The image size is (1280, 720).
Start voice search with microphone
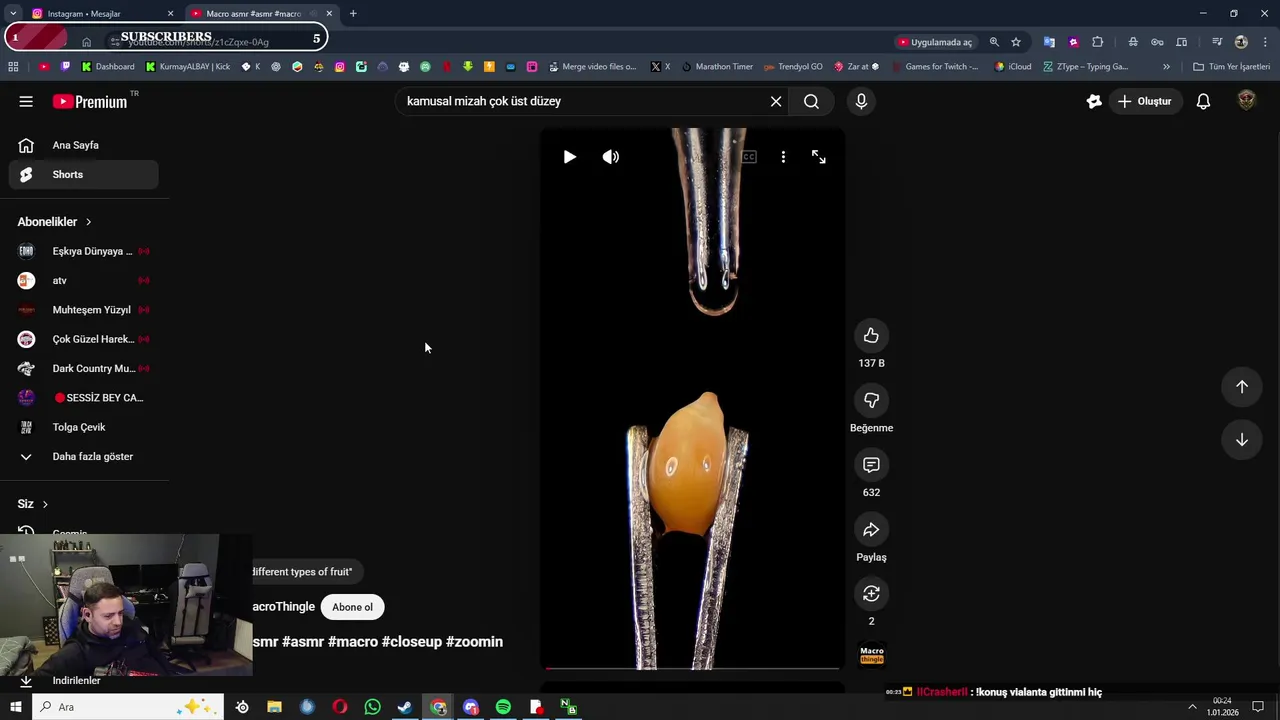point(861,101)
